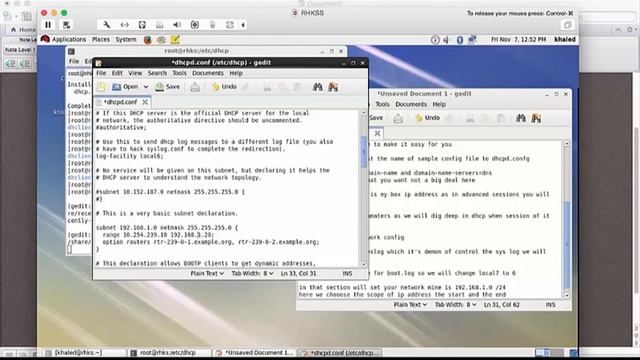Click Find binoculars in dhcpd.conf gedit
Image resolution: width=640 pixels, height=360 pixels.
(318, 87)
